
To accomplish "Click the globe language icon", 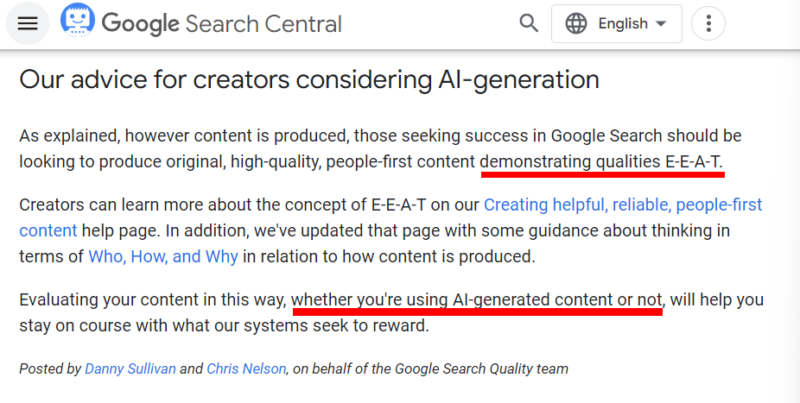I will point(577,24).
